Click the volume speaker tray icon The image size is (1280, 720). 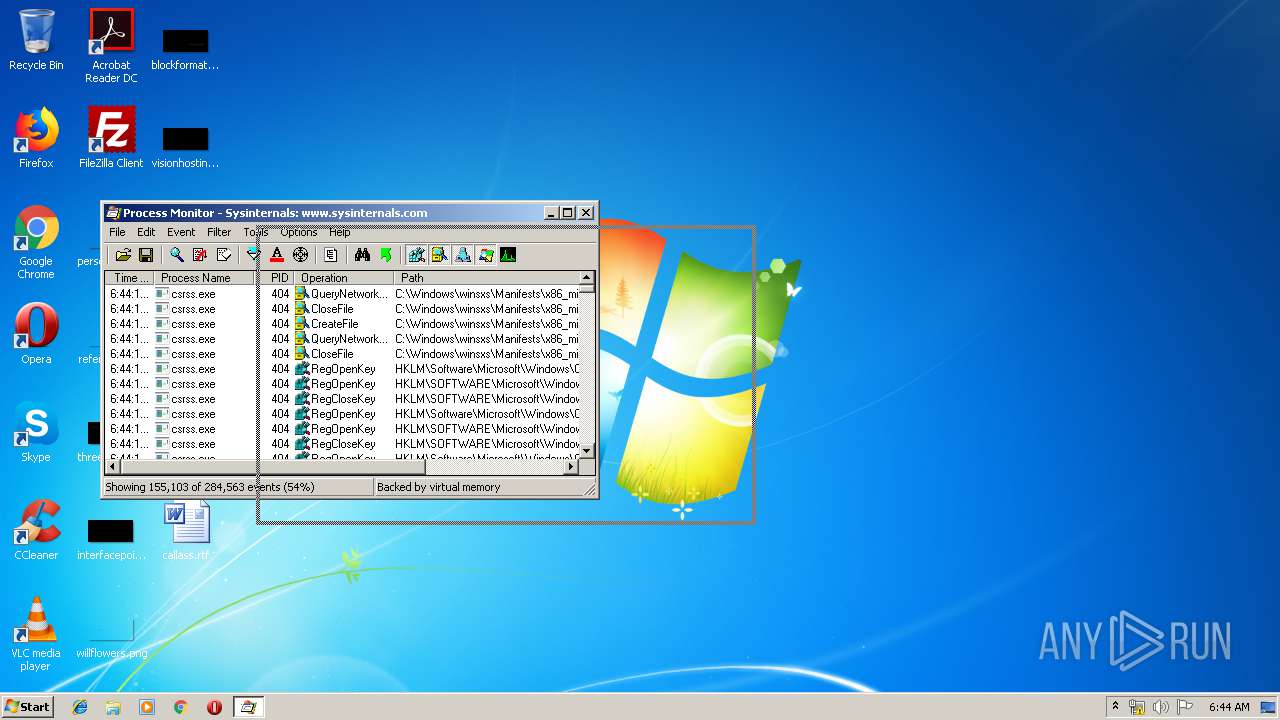1161,707
